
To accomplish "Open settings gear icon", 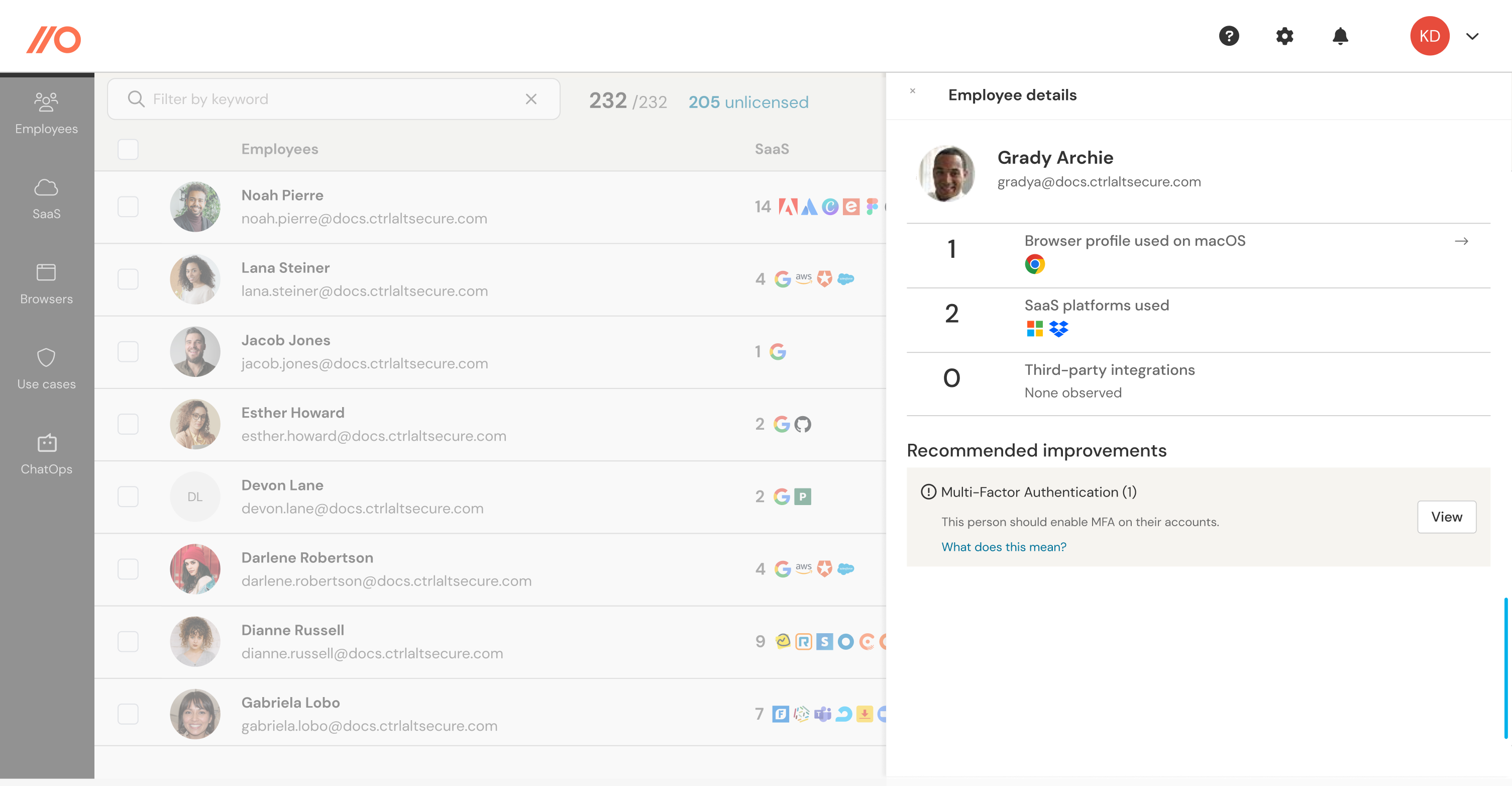I will [1284, 36].
